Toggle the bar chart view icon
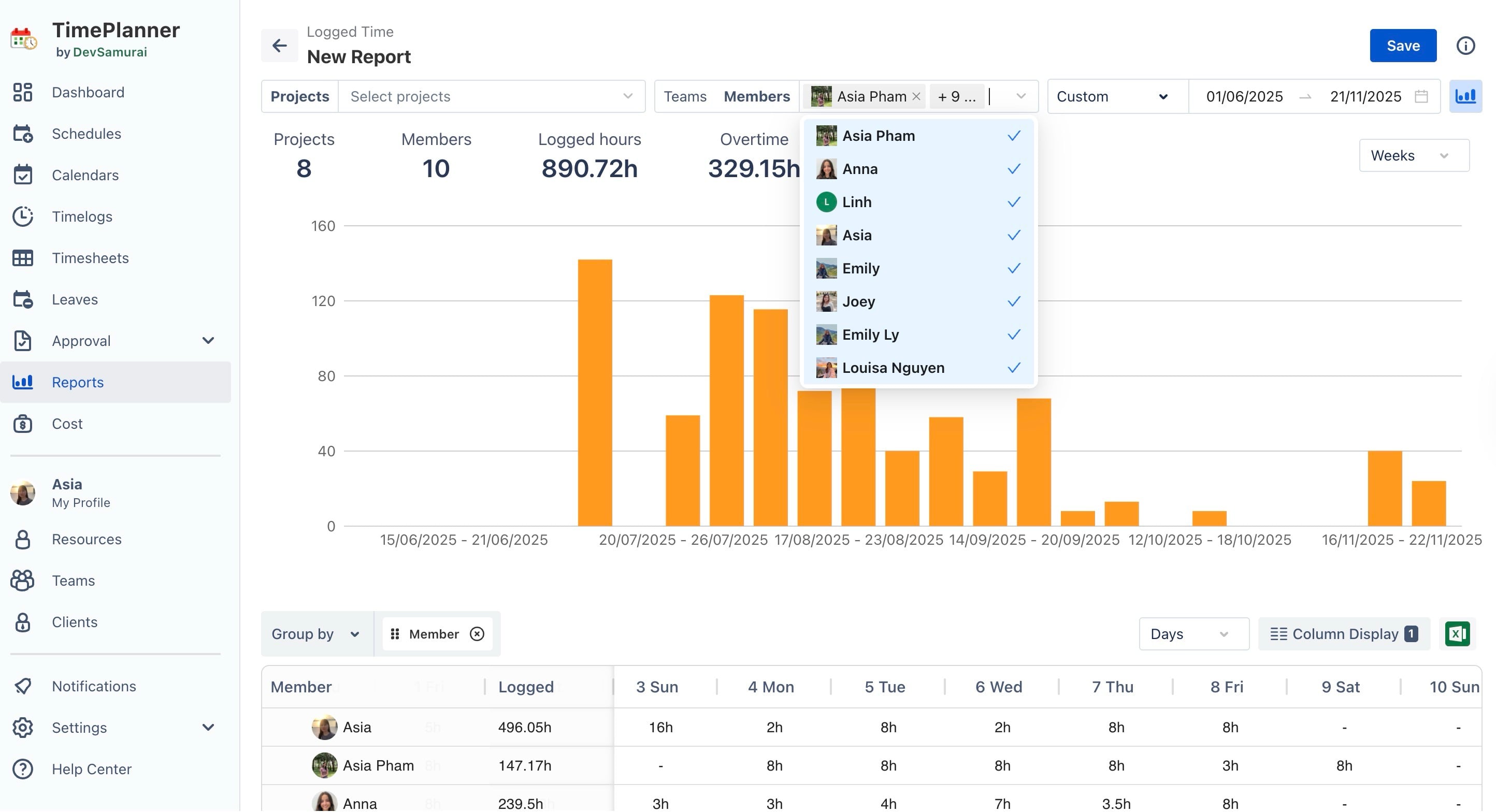 pyautogui.click(x=1465, y=96)
